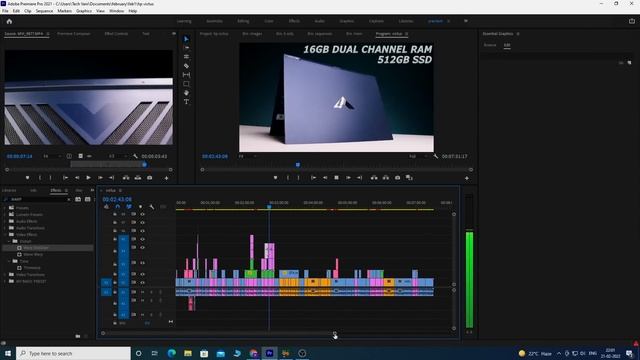Open Graphics menu
Screen dimensions: 640x360
pos(84,11)
